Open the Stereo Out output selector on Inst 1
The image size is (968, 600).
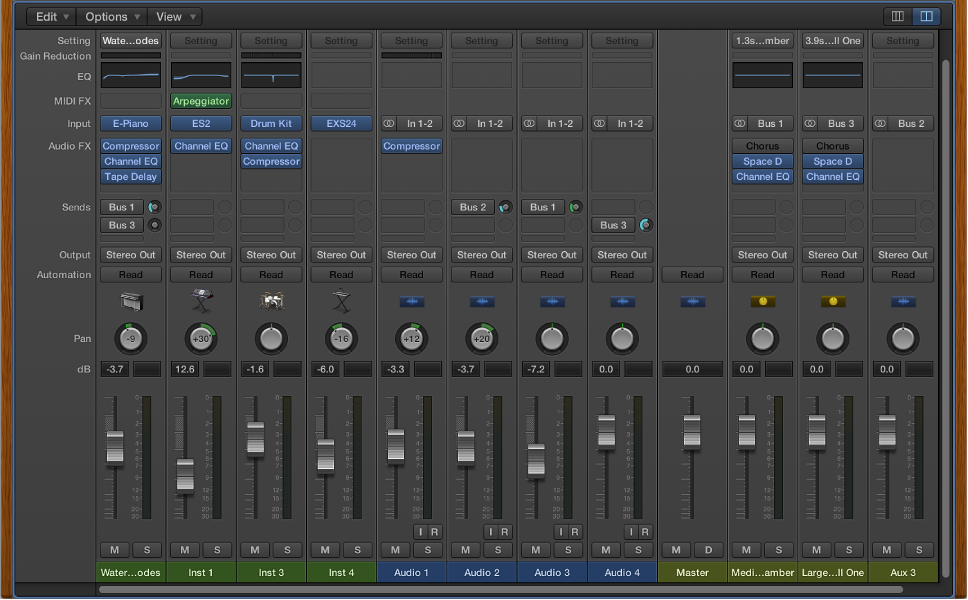(200, 254)
